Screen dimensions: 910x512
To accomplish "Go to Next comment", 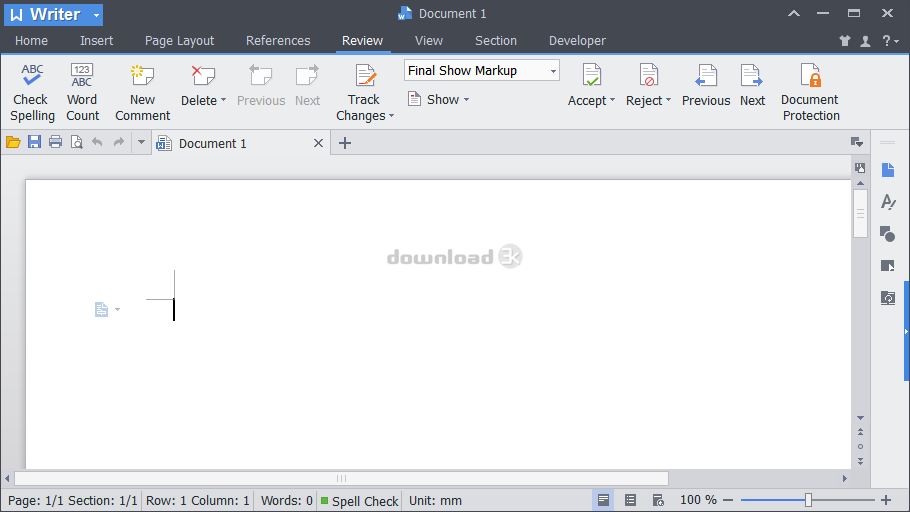I will click(307, 86).
